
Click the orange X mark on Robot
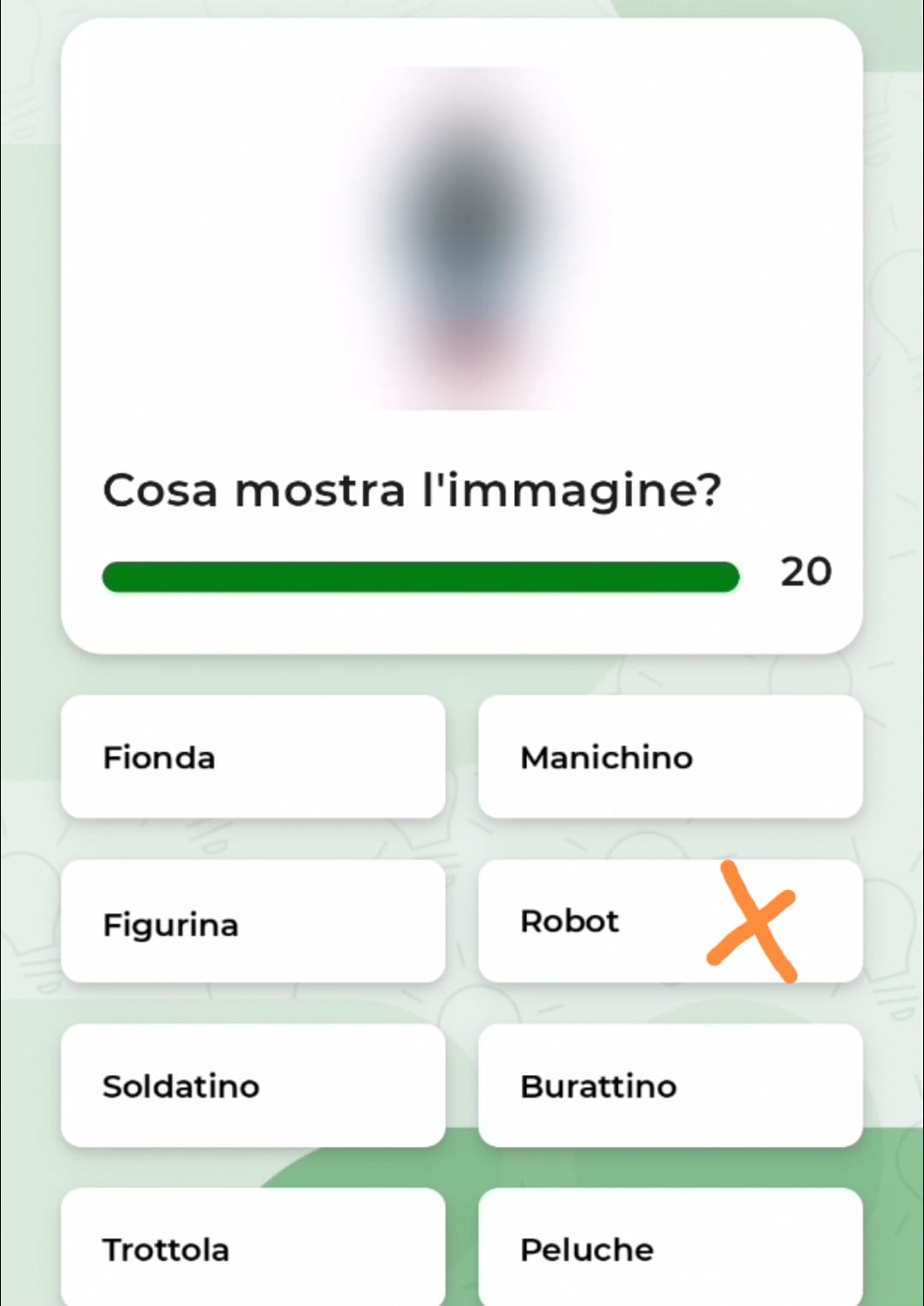(x=753, y=923)
